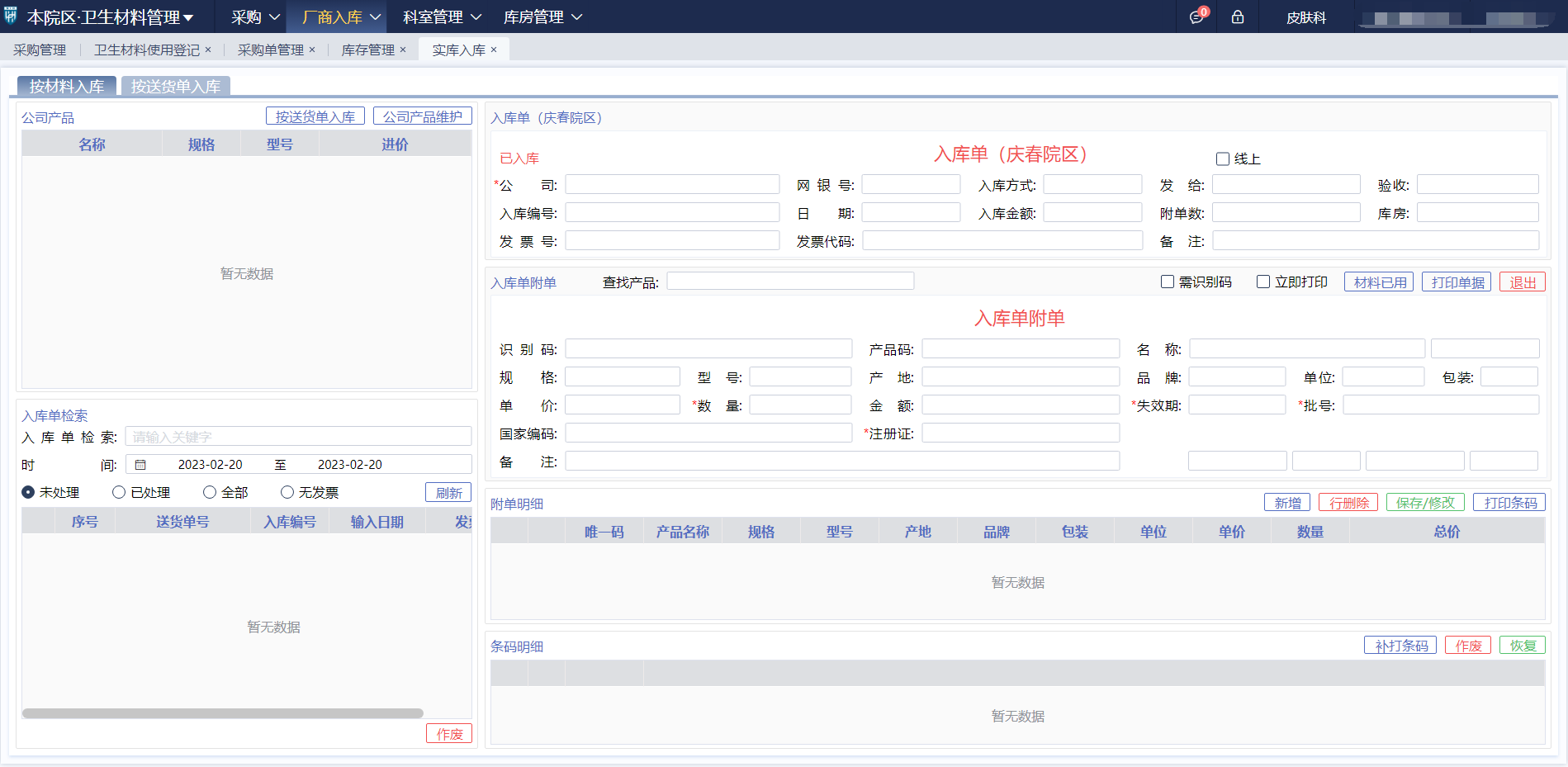Viewport: 1568px width, 767px height.
Task: Open the 科室管理 menu dropdown
Action: 442,17
